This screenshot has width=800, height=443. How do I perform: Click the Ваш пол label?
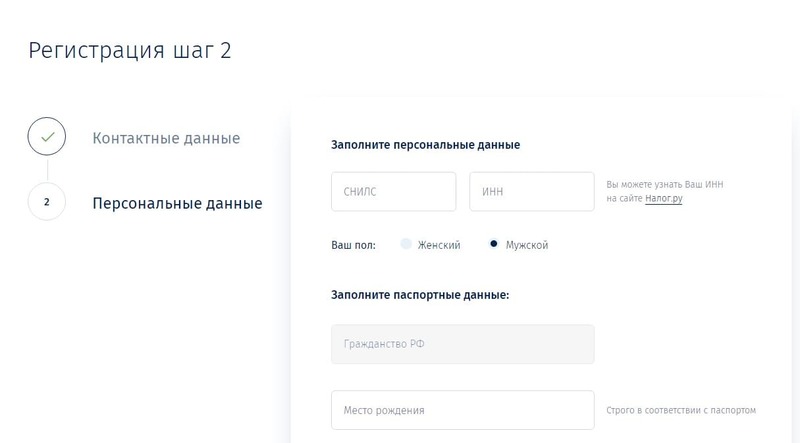(x=353, y=245)
